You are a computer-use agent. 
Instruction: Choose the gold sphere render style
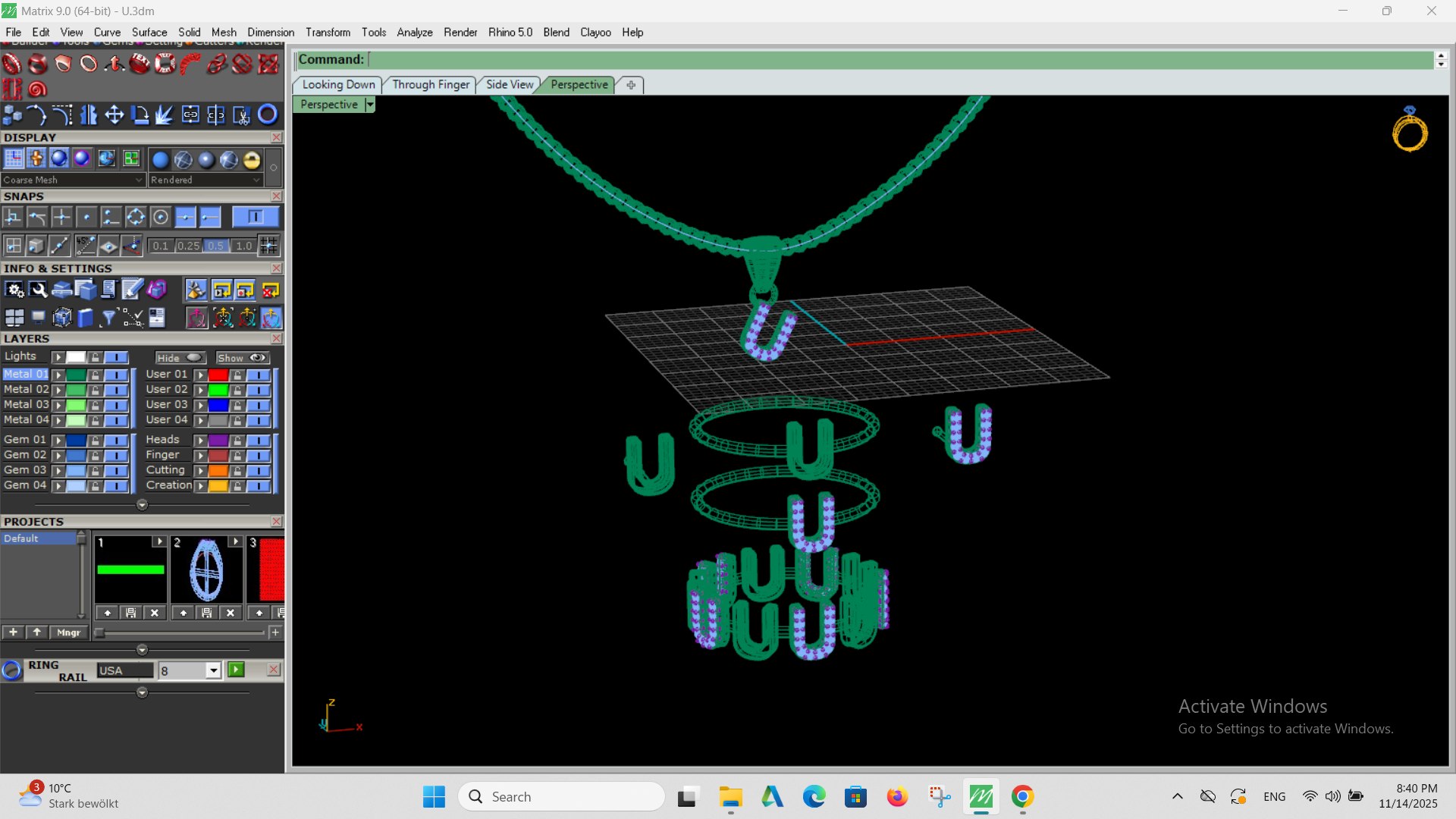point(252,159)
